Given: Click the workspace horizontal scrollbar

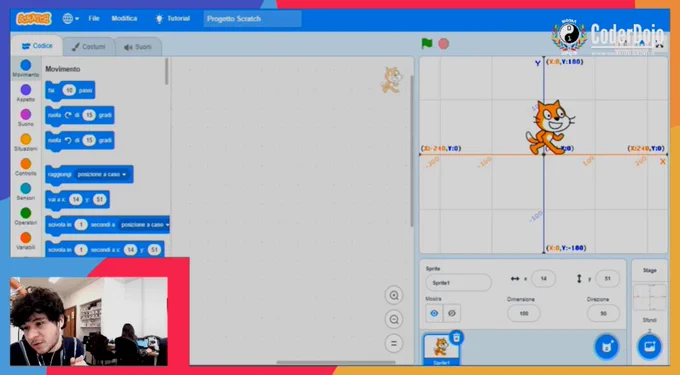Looking at the screenshot, I should 336,362.
